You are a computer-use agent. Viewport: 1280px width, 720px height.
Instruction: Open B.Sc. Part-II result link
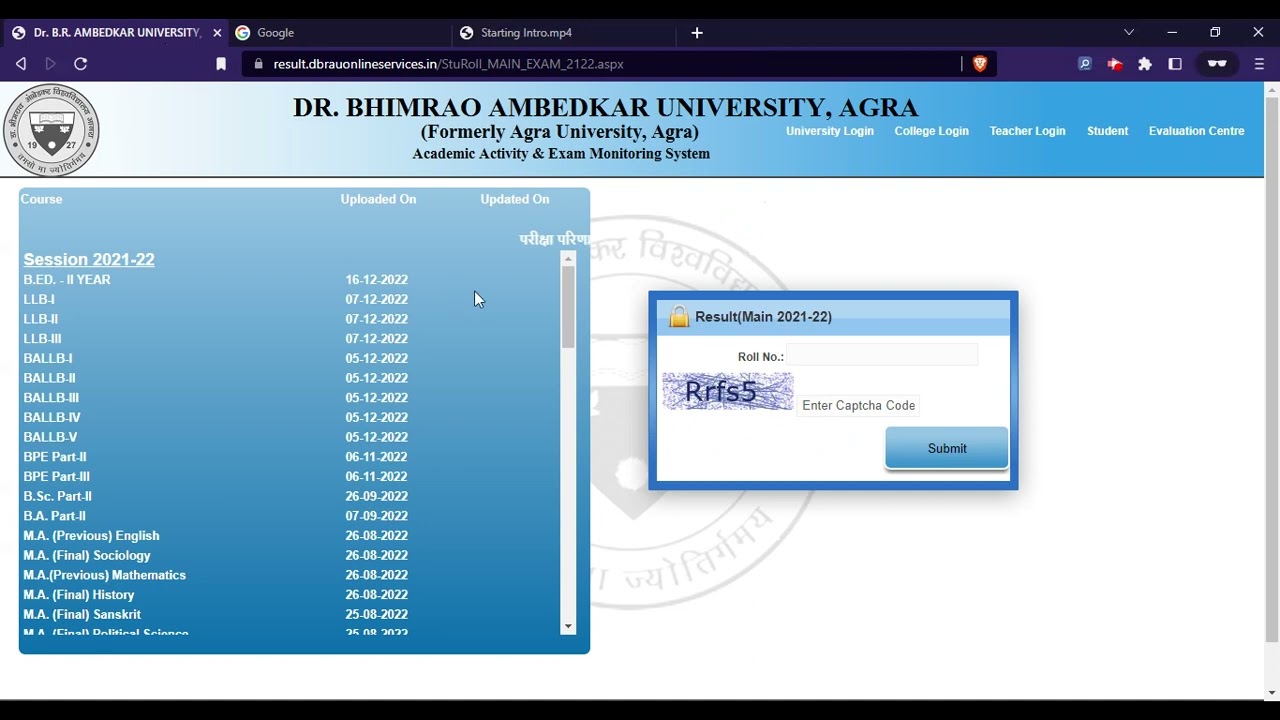click(x=58, y=496)
